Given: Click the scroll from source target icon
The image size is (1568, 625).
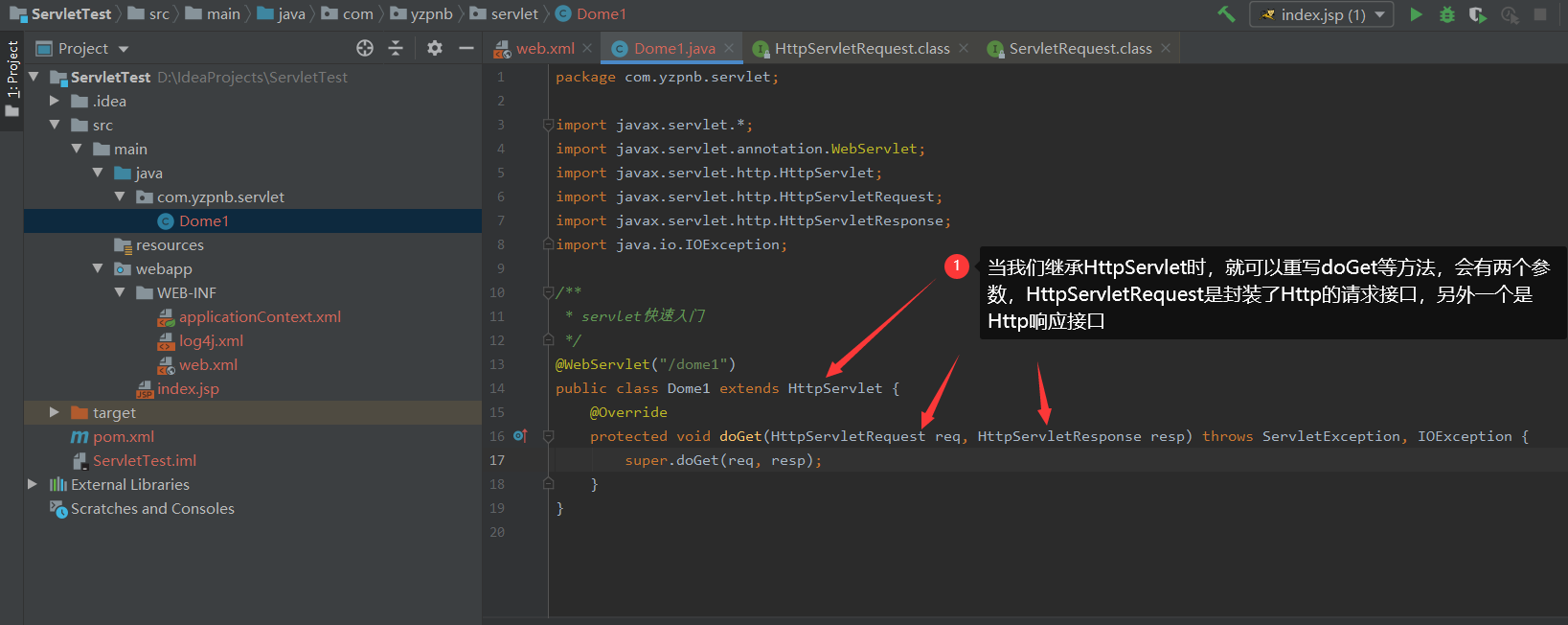Looking at the screenshot, I should [365, 48].
